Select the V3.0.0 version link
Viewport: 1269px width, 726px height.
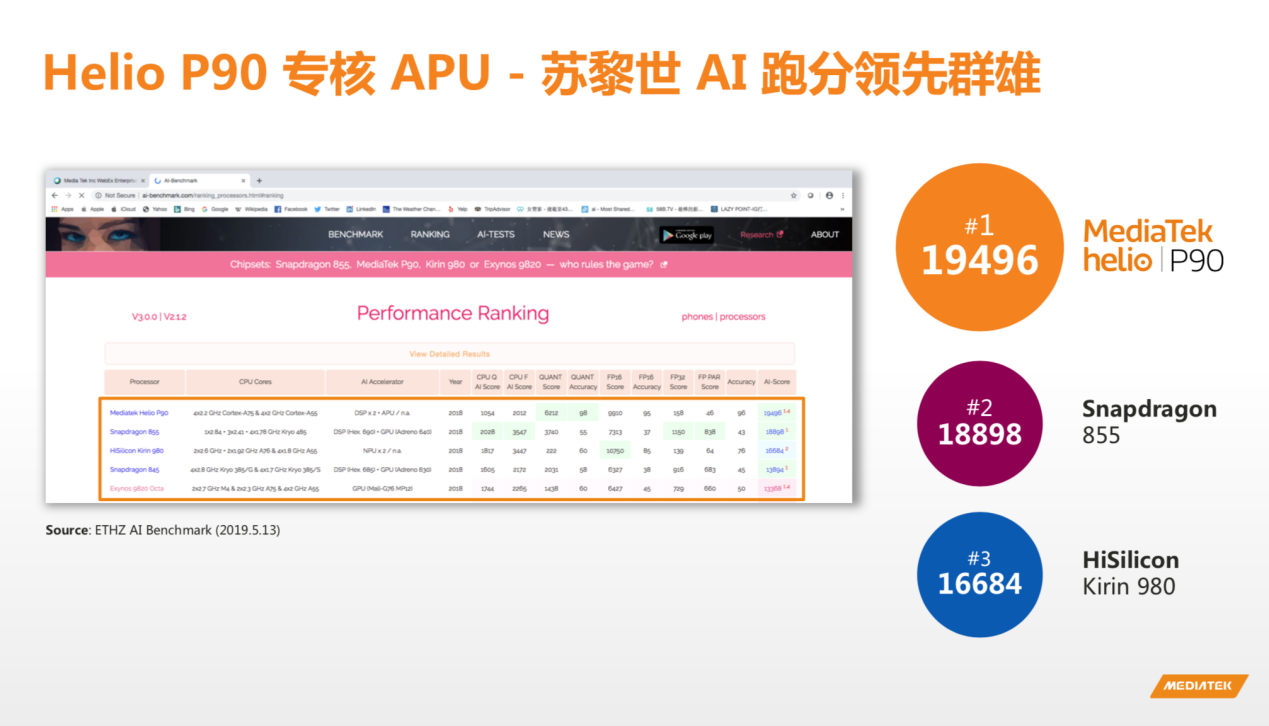[145, 317]
